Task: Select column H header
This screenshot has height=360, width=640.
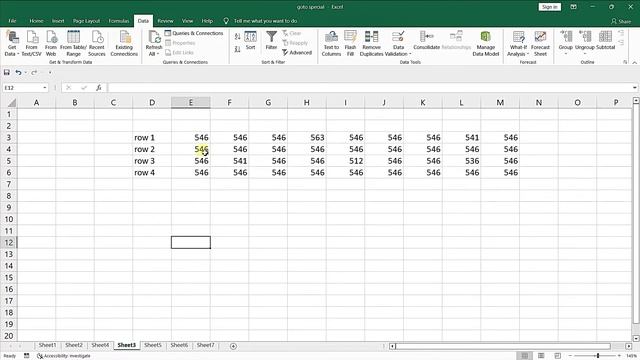Action: tap(307, 102)
